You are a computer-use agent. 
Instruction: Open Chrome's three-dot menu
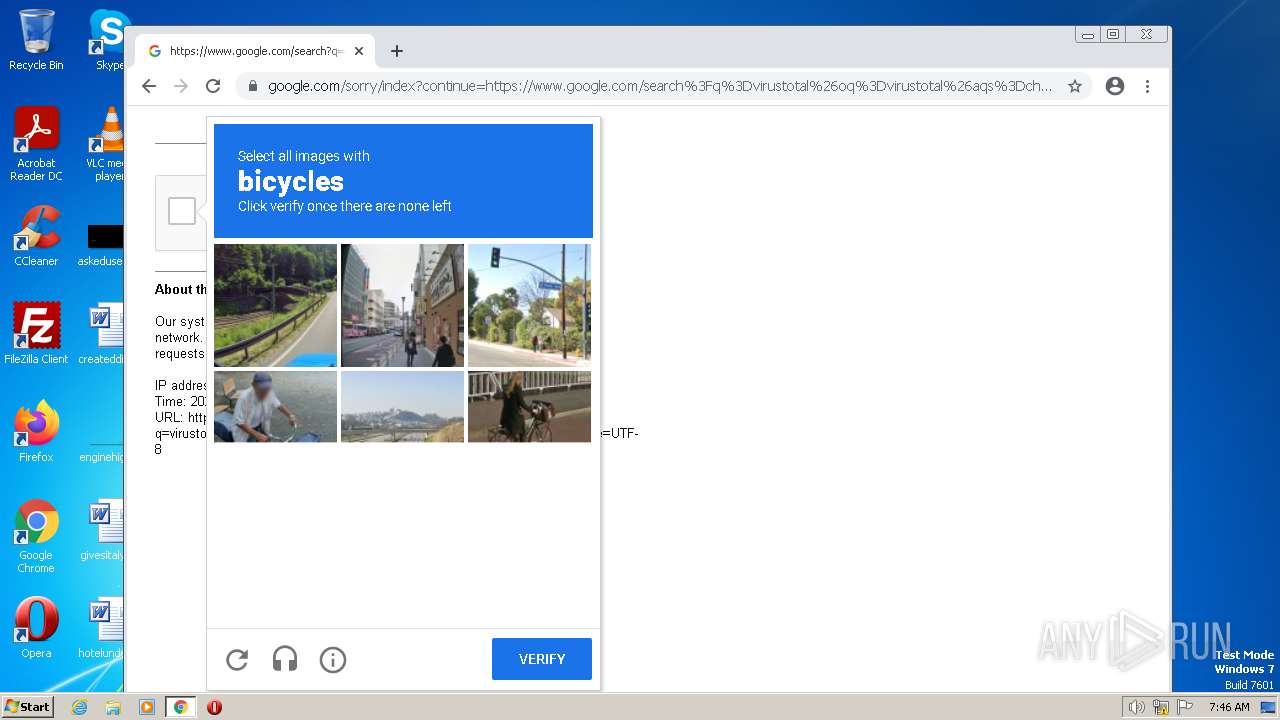[1147, 86]
